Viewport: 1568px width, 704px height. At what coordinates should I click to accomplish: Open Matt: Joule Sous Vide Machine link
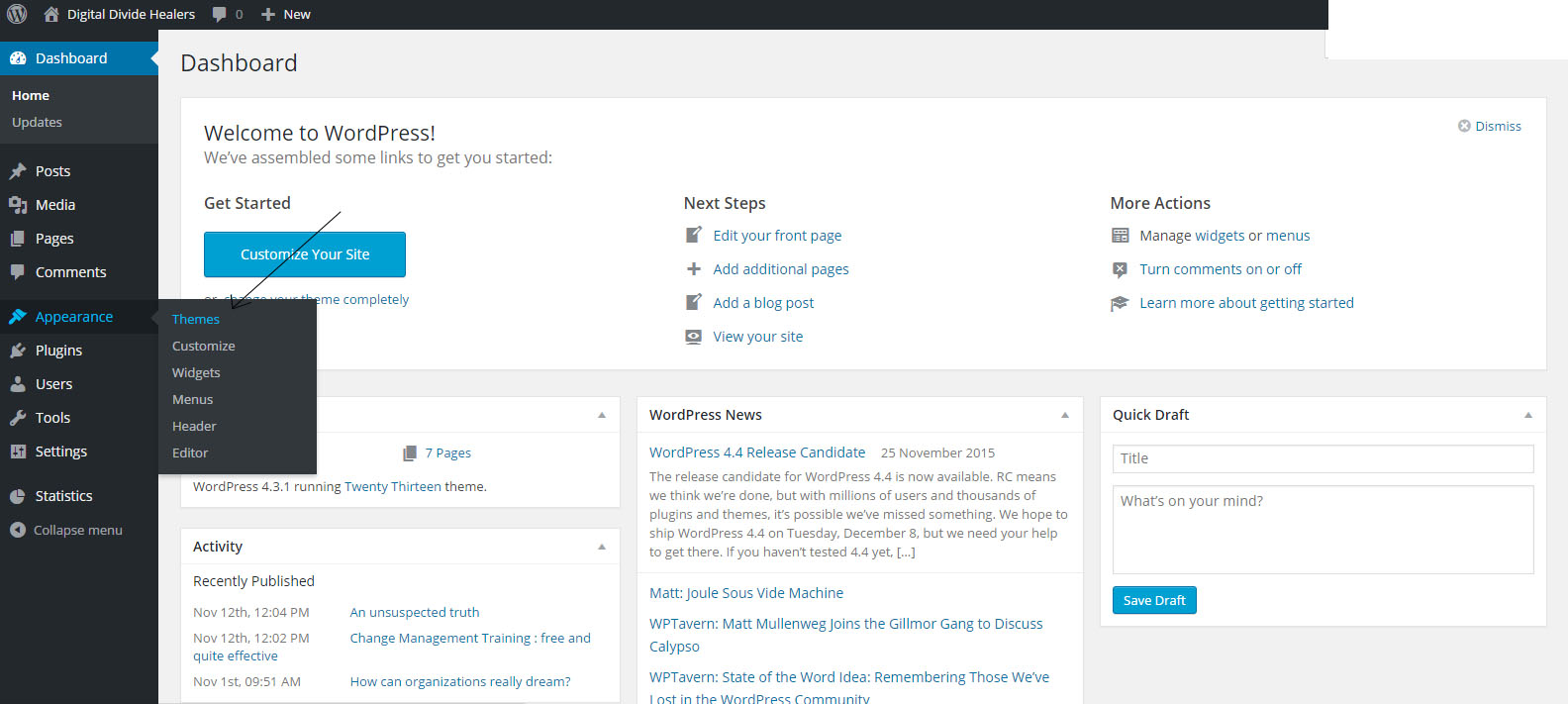point(746,593)
